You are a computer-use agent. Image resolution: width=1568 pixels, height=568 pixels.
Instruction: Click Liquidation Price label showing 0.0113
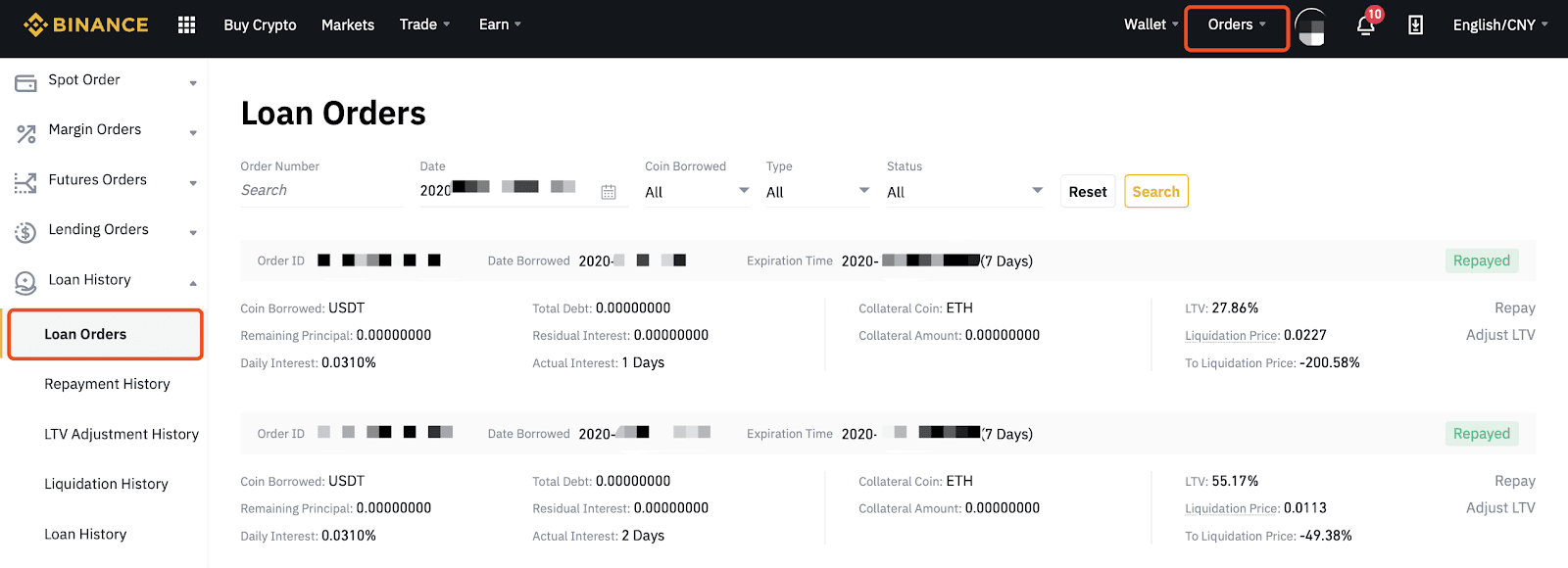pyautogui.click(x=1232, y=508)
